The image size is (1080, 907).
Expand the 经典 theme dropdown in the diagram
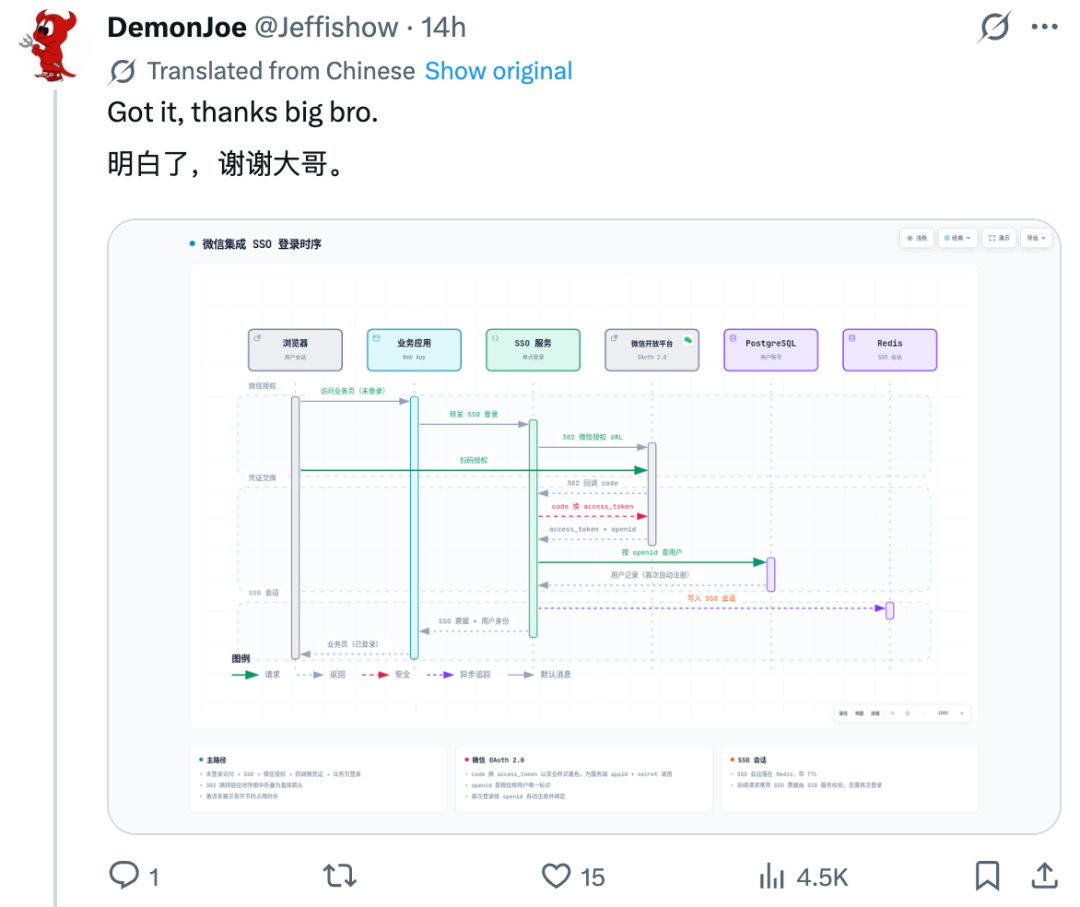click(x=957, y=238)
